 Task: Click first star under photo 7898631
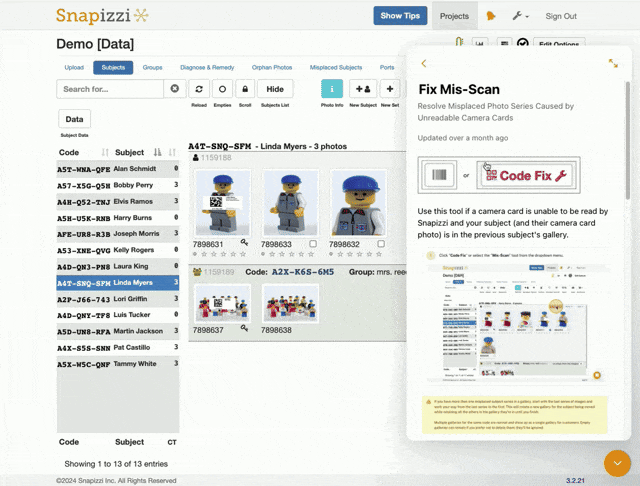click(204, 254)
